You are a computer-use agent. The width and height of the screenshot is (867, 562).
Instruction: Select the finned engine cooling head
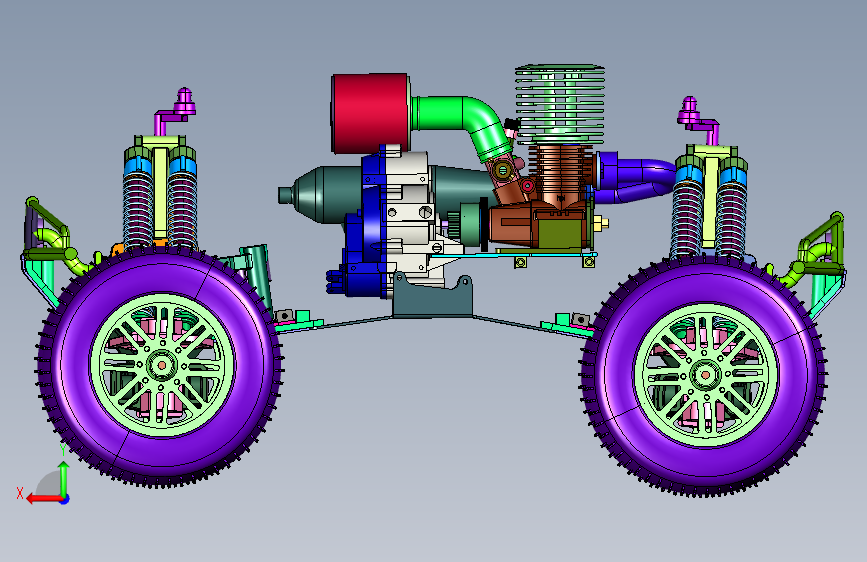(x=560, y=104)
